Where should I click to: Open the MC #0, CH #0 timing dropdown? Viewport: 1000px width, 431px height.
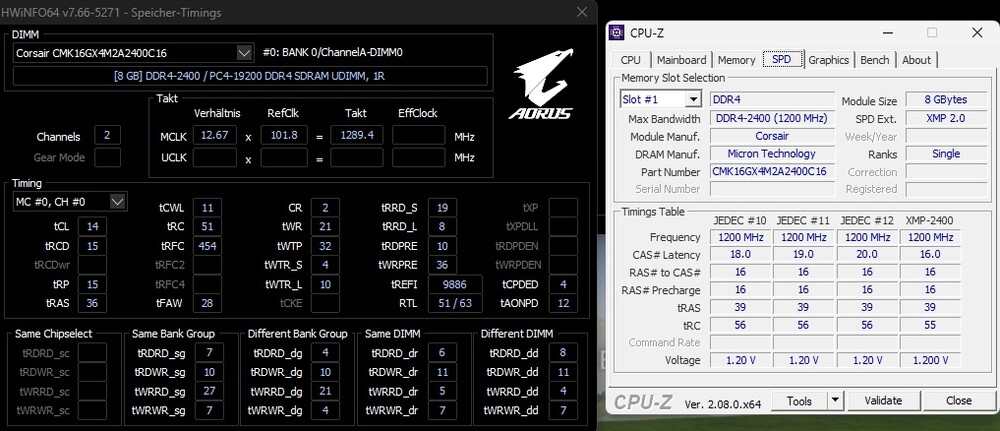(x=117, y=201)
